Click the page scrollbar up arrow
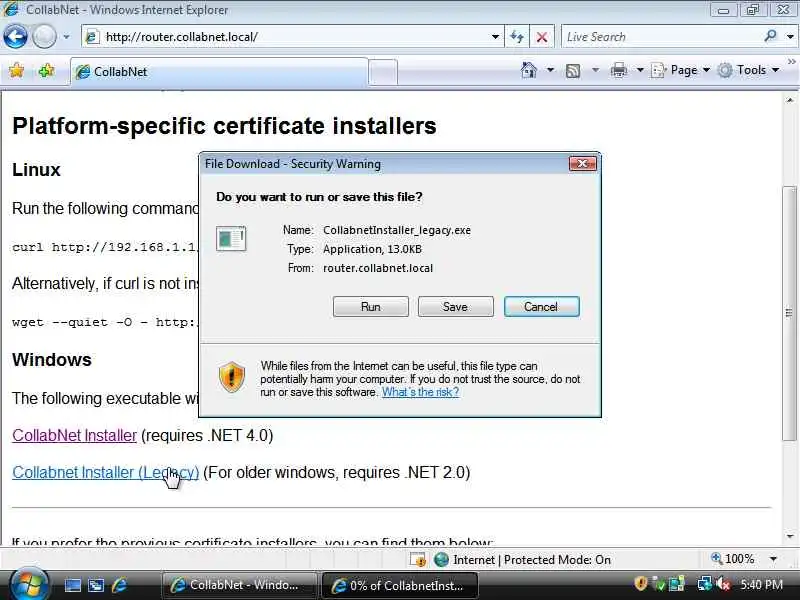The width and height of the screenshot is (800, 600). pyautogui.click(x=790, y=100)
